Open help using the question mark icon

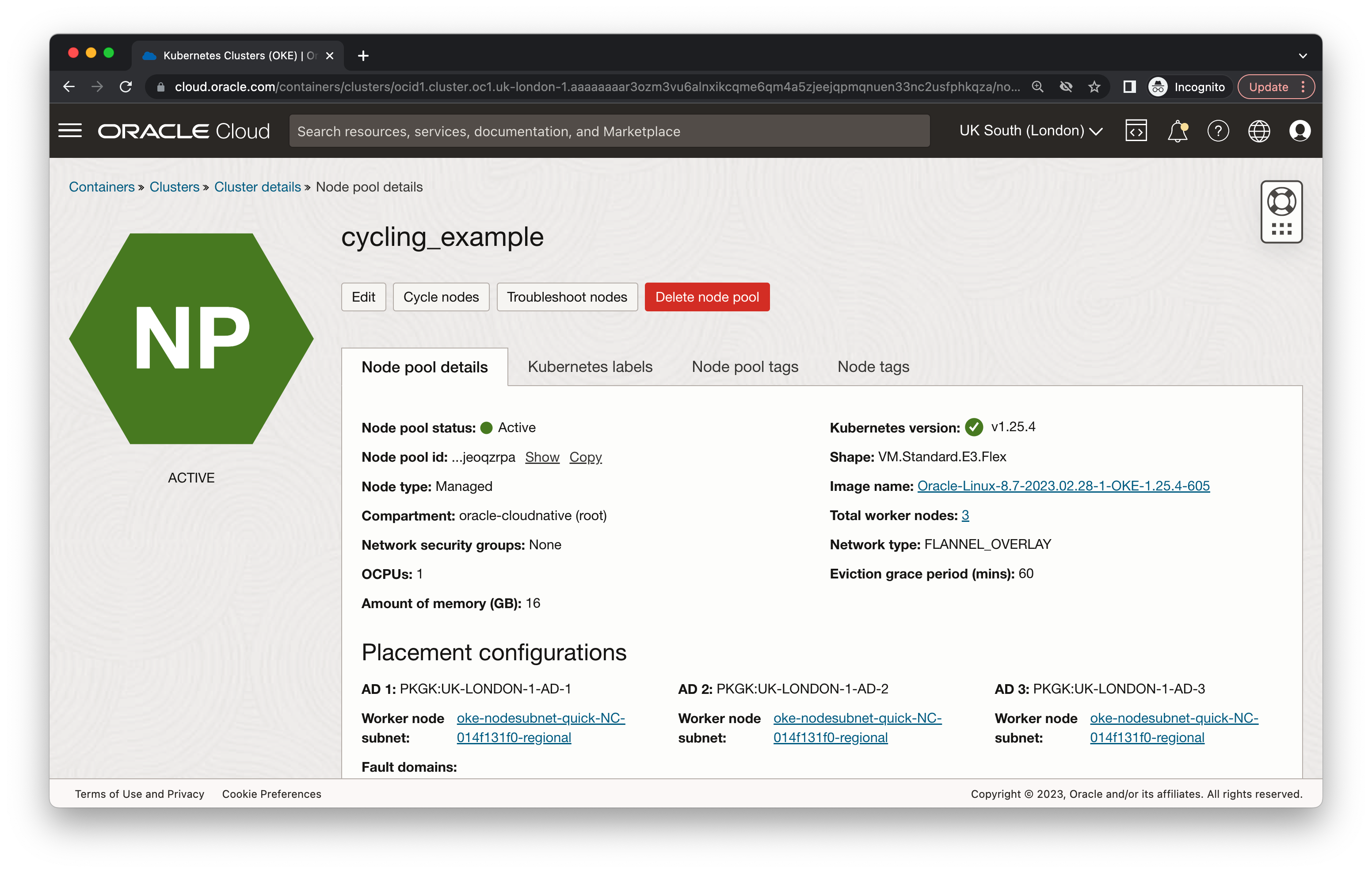tap(1219, 130)
